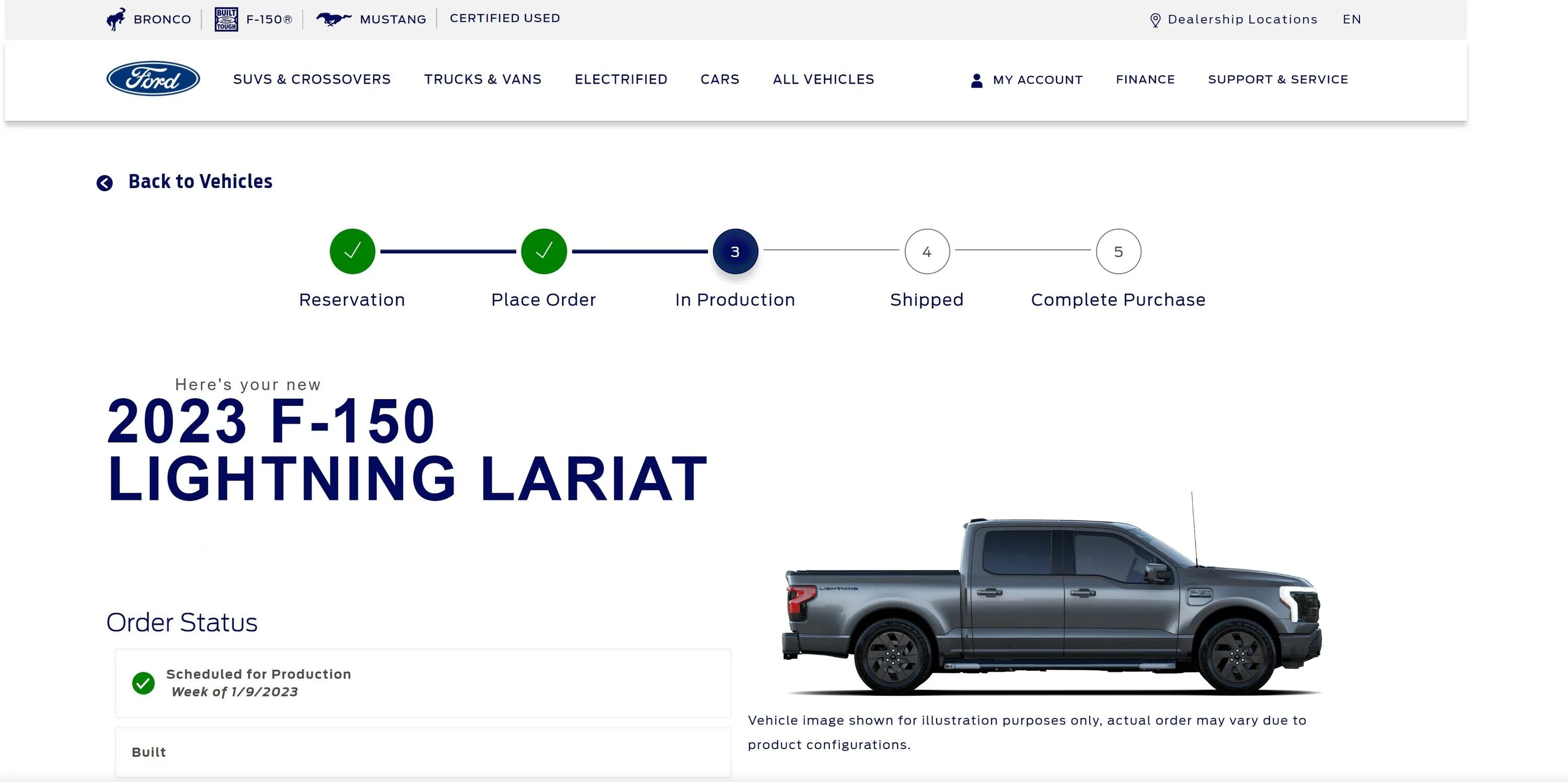Screen dimensions: 1568x782
Task: Click the My Account person icon
Action: [x=976, y=80]
